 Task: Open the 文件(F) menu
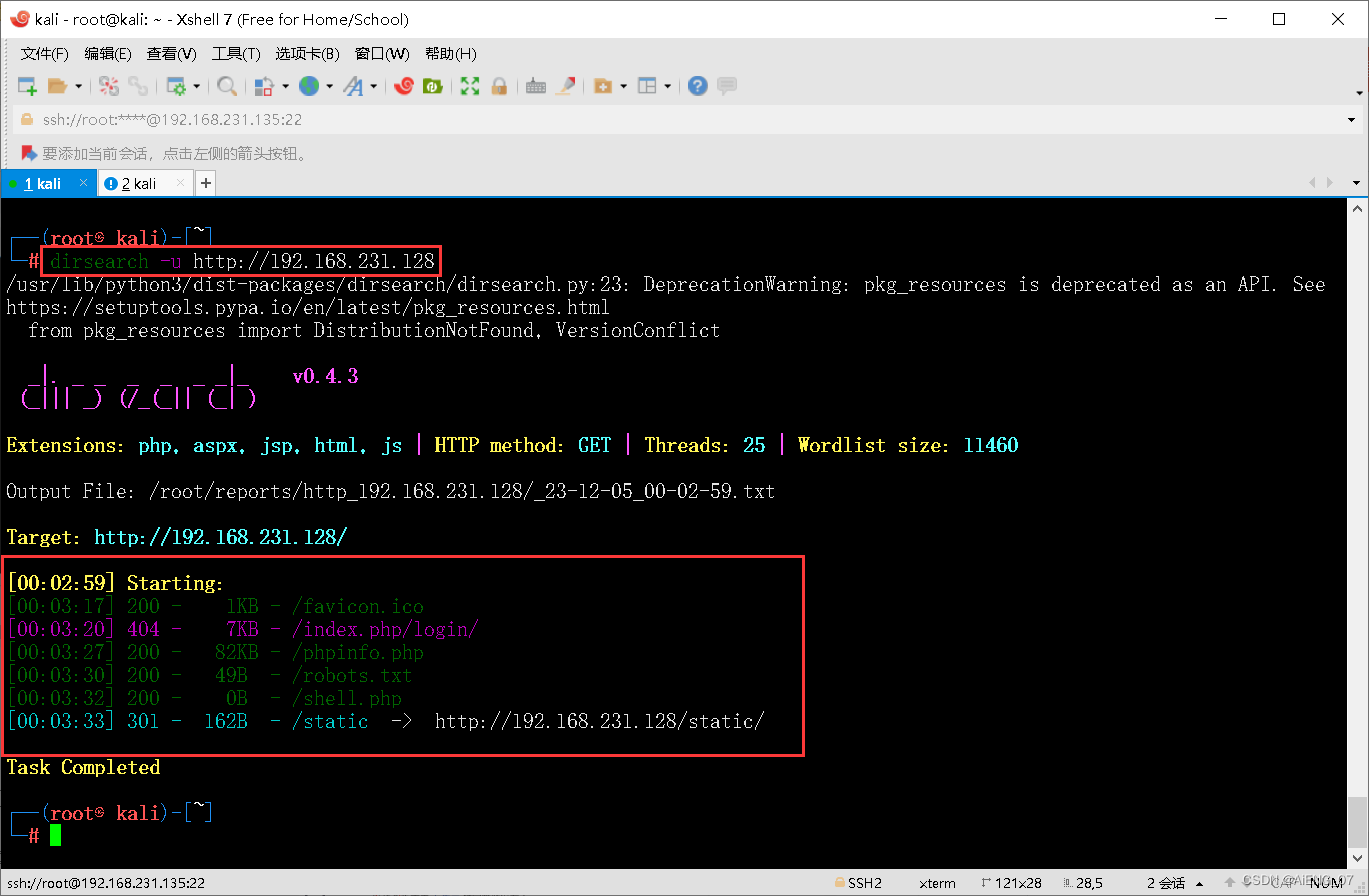[x=45, y=53]
